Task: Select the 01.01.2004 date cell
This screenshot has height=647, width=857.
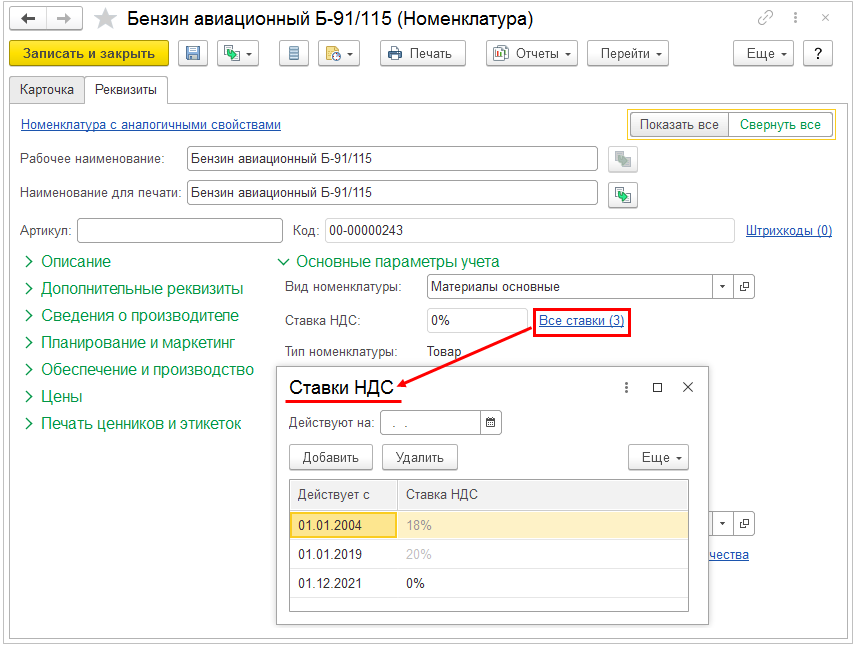Action: pos(343,525)
